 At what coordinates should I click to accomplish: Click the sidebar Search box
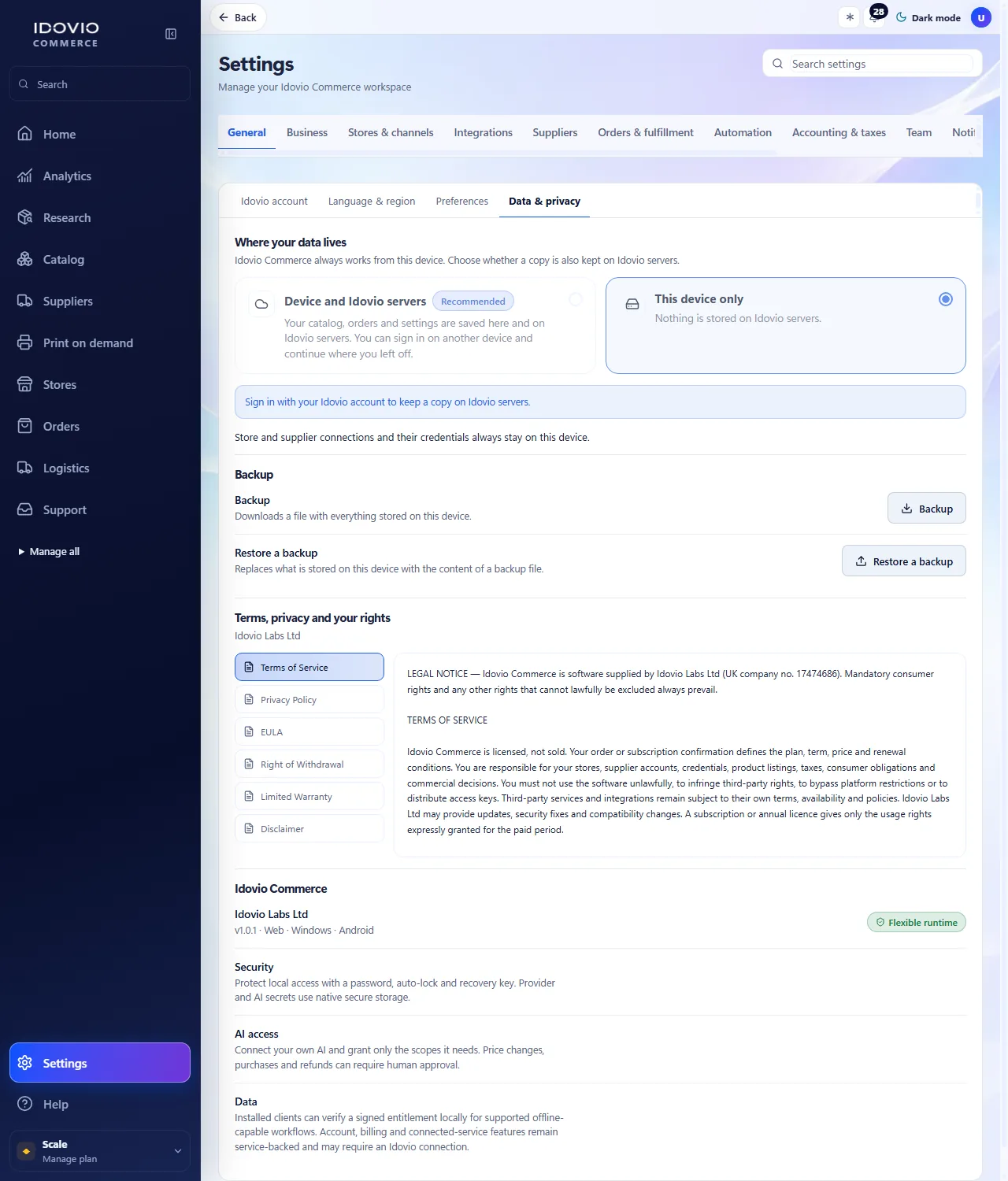tap(100, 84)
